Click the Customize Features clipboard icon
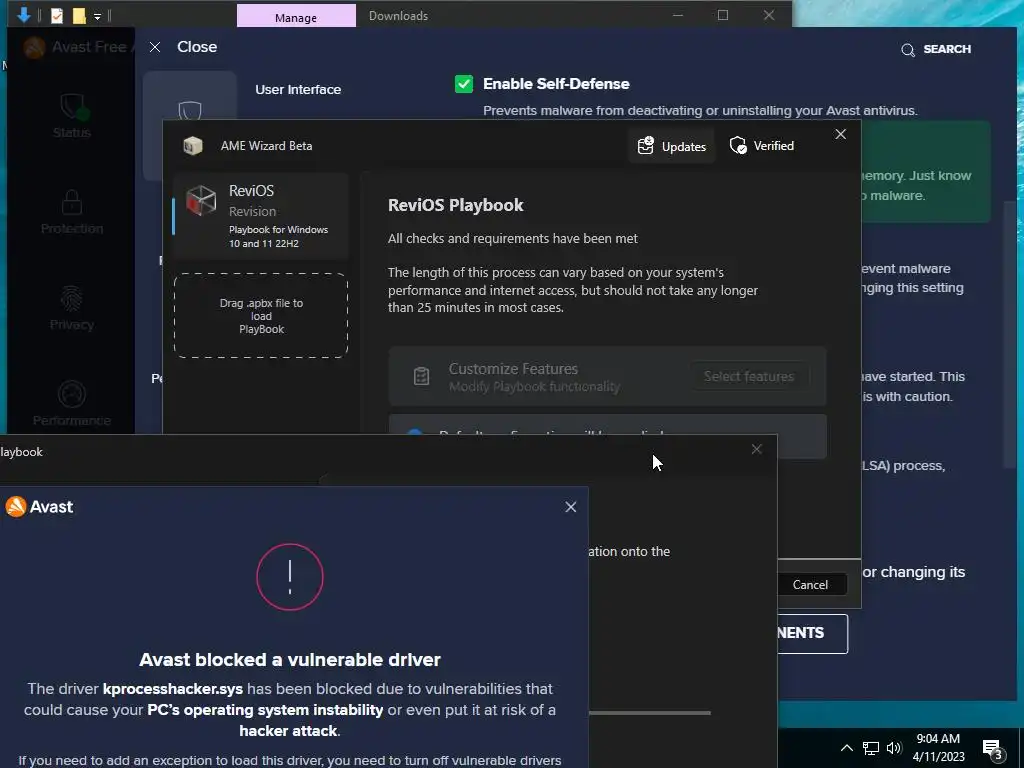Screen dimensions: 1024x768 [421, 376]
